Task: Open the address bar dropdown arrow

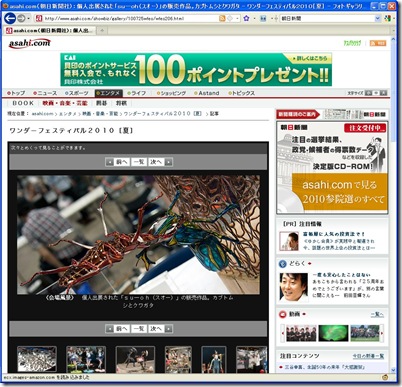Action: (x=237, y=19)
